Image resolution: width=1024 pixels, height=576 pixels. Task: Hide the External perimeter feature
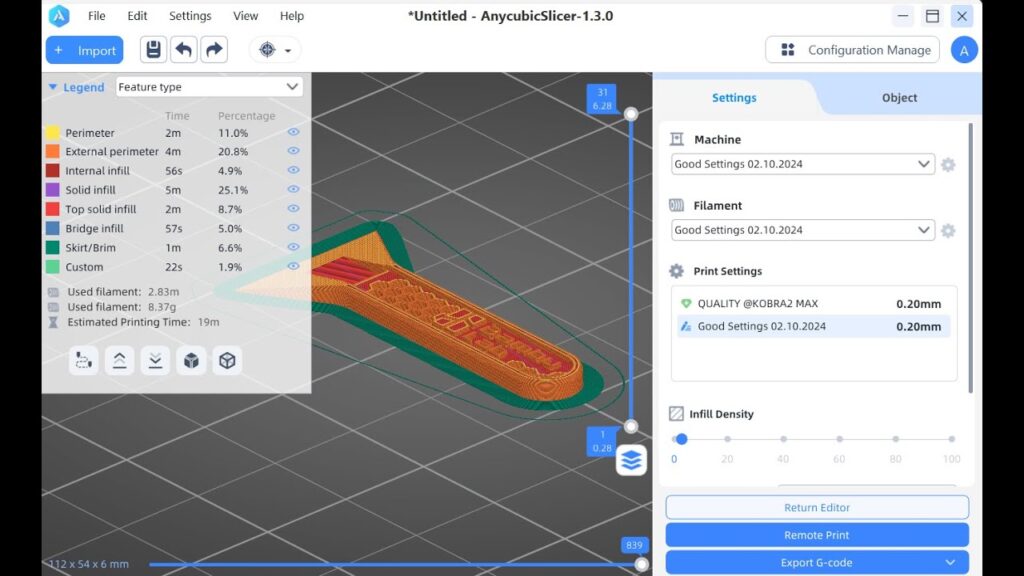pyautogui.click(x=293, y=151)
